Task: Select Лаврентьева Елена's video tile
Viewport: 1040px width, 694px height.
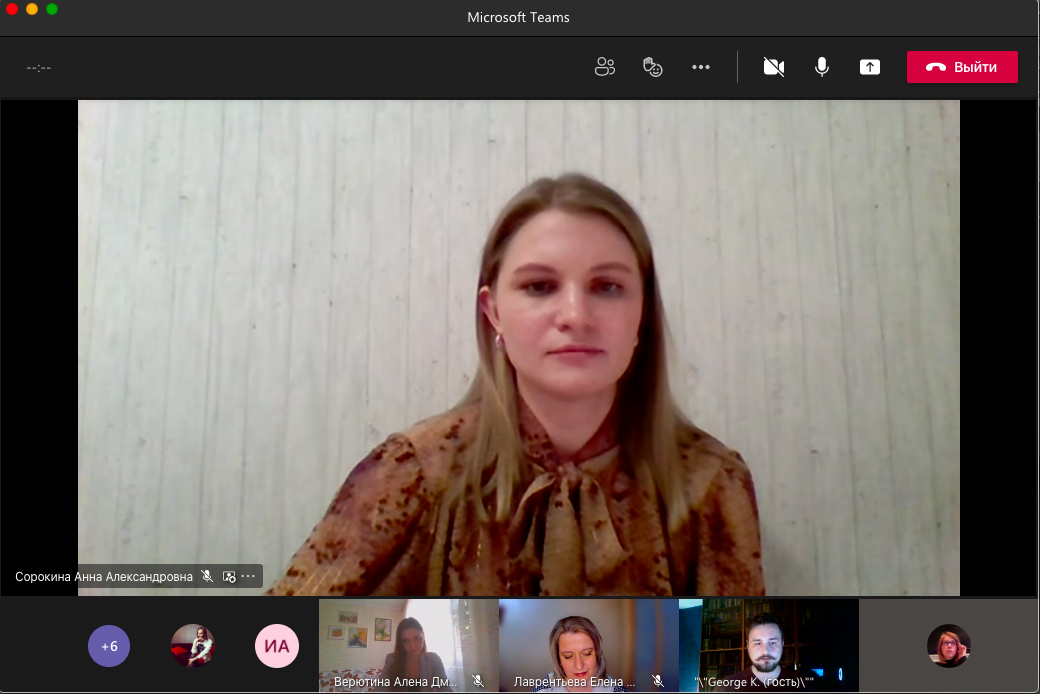Action: coord(588,640)
